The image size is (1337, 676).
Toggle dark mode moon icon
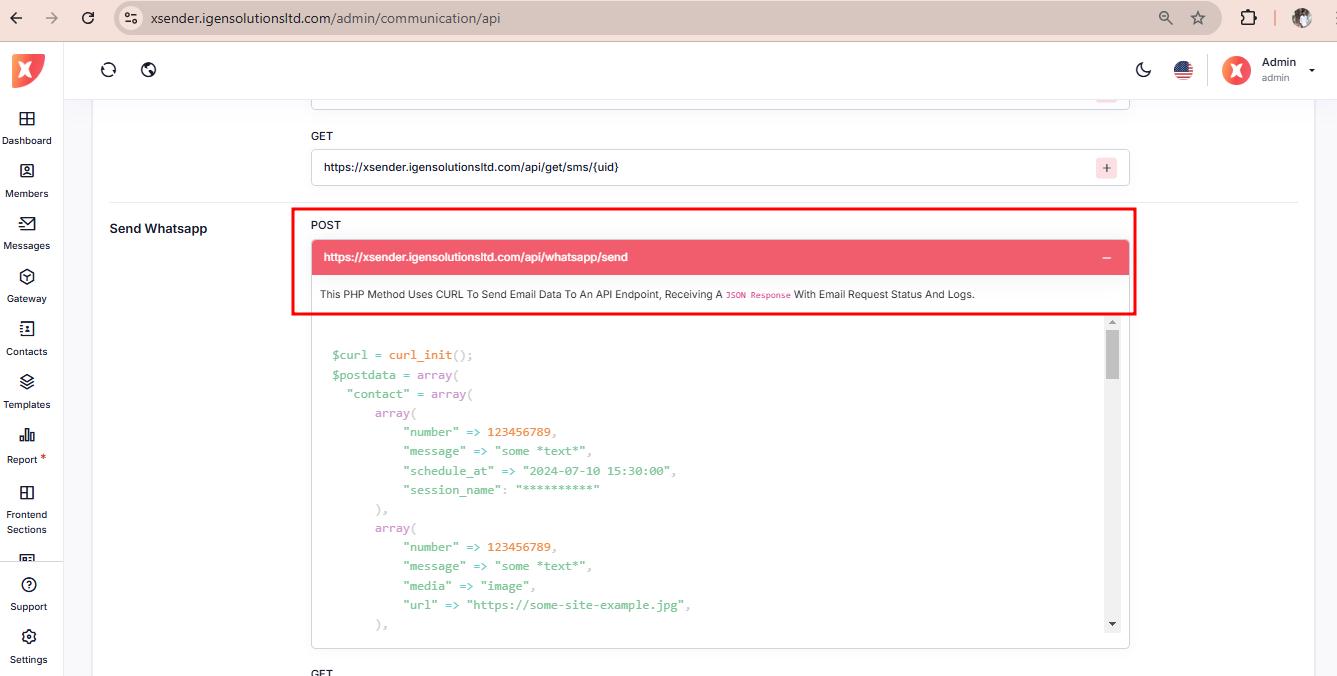[x=1143, y=70]
